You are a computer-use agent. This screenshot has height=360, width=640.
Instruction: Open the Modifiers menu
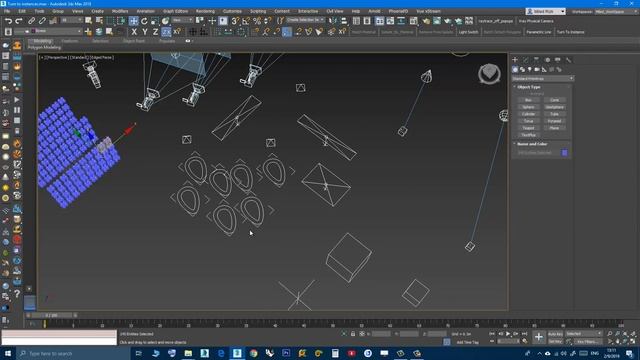[120, 11]
